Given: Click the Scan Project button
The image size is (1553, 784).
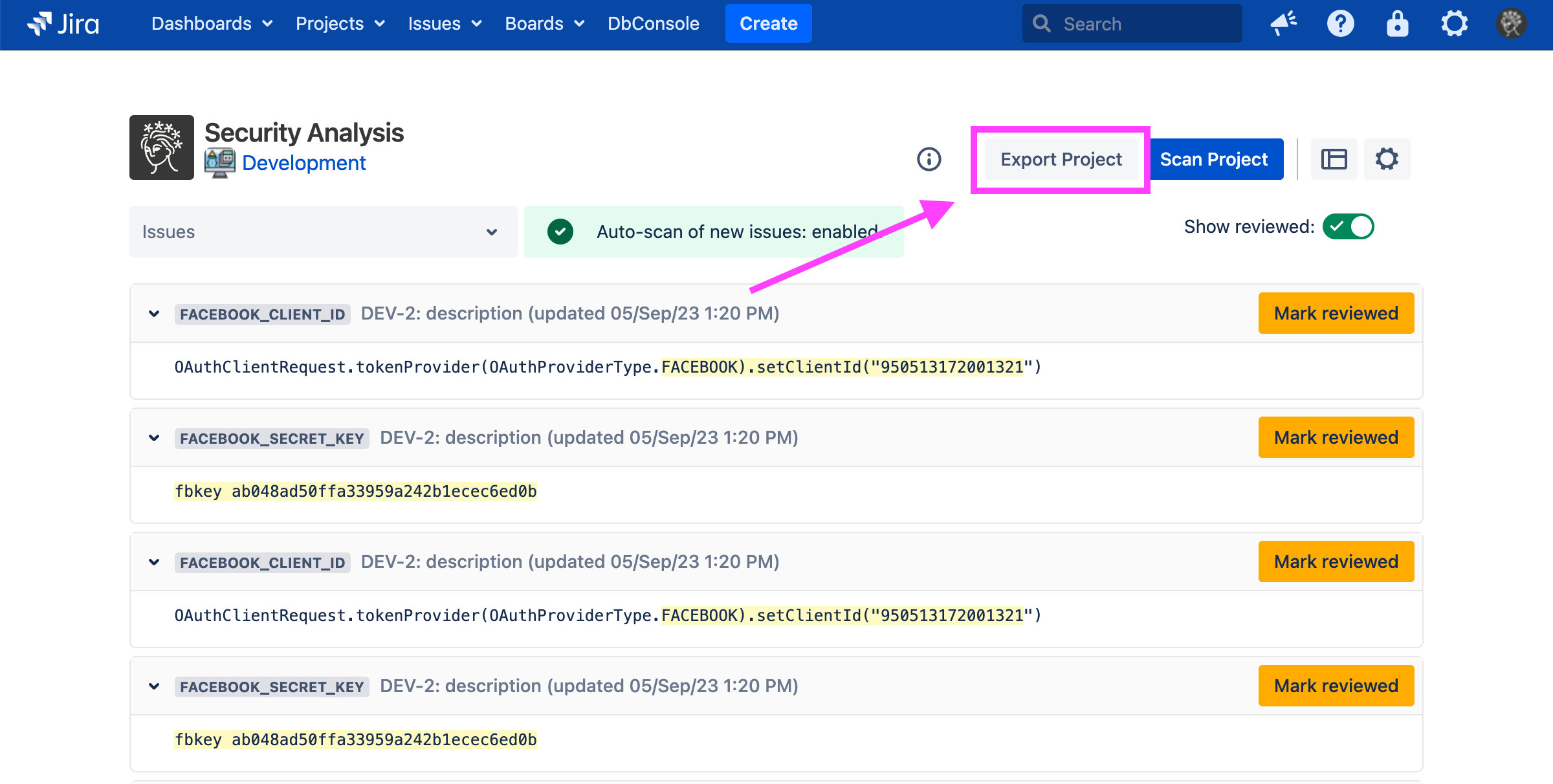Looking at the screenshot, I should [1214, 159].
